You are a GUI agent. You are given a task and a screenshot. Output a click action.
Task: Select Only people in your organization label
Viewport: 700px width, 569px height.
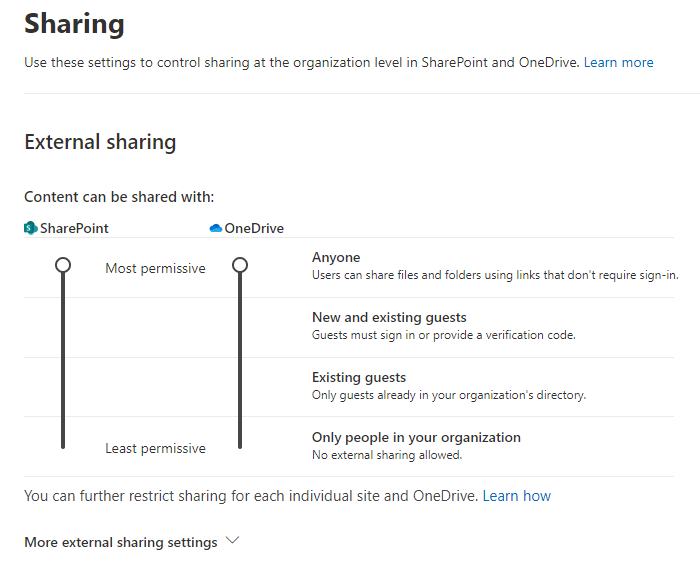416,437
